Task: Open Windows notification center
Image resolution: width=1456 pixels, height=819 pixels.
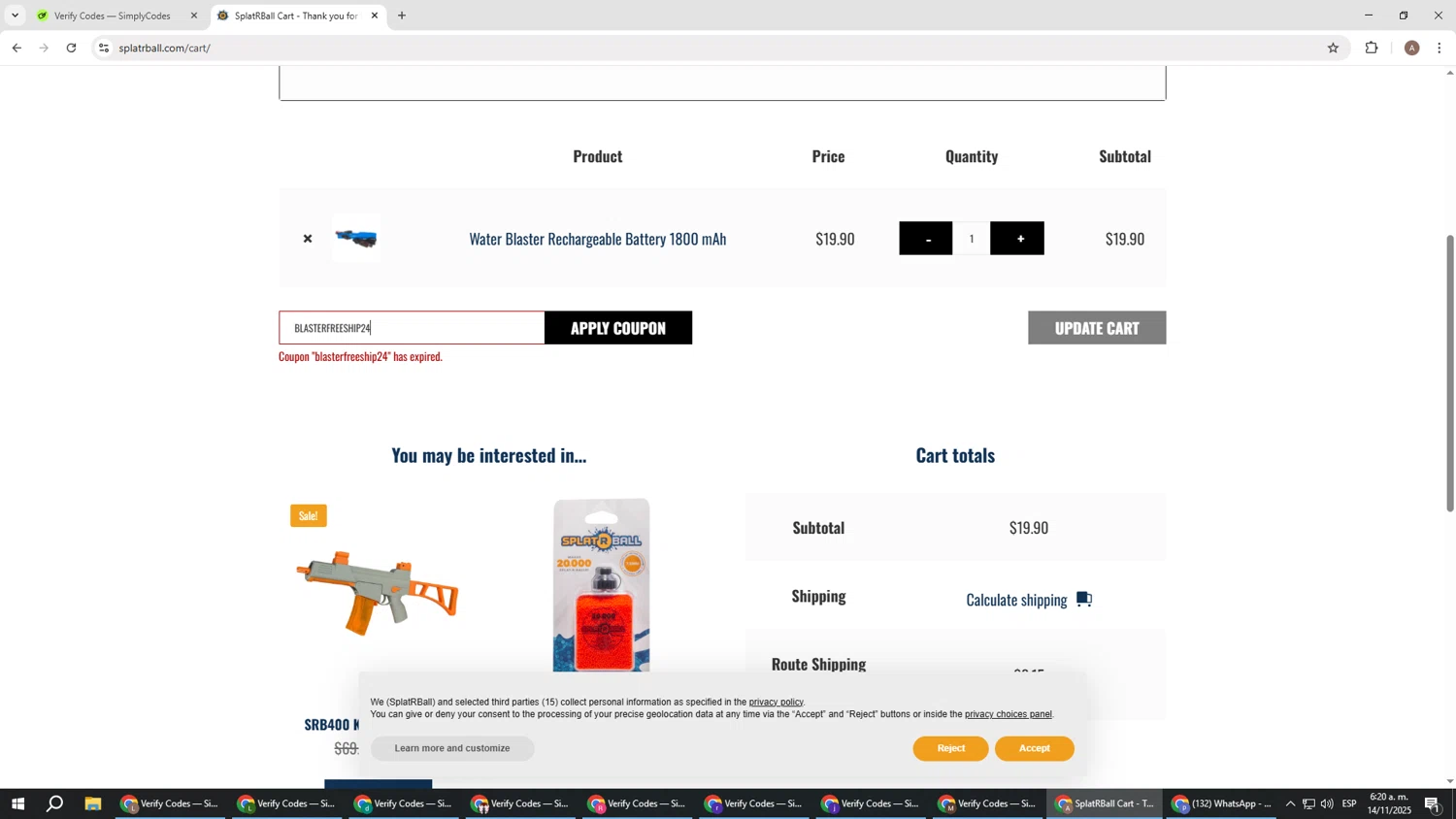Action: click(1433, 803)
